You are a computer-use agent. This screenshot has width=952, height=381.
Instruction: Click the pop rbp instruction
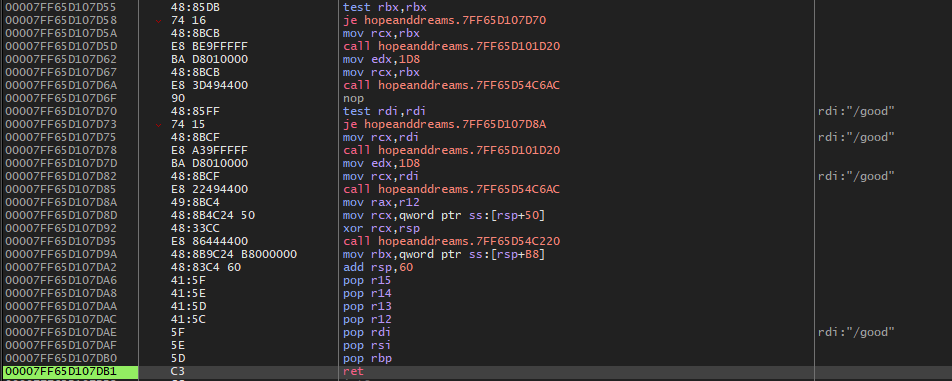tap(367, 359)
